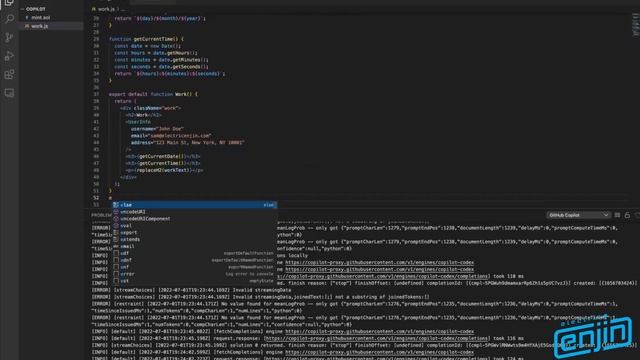Click the editor minimap at right edge
Screen dimensions: 640x360
pos(635,24)
